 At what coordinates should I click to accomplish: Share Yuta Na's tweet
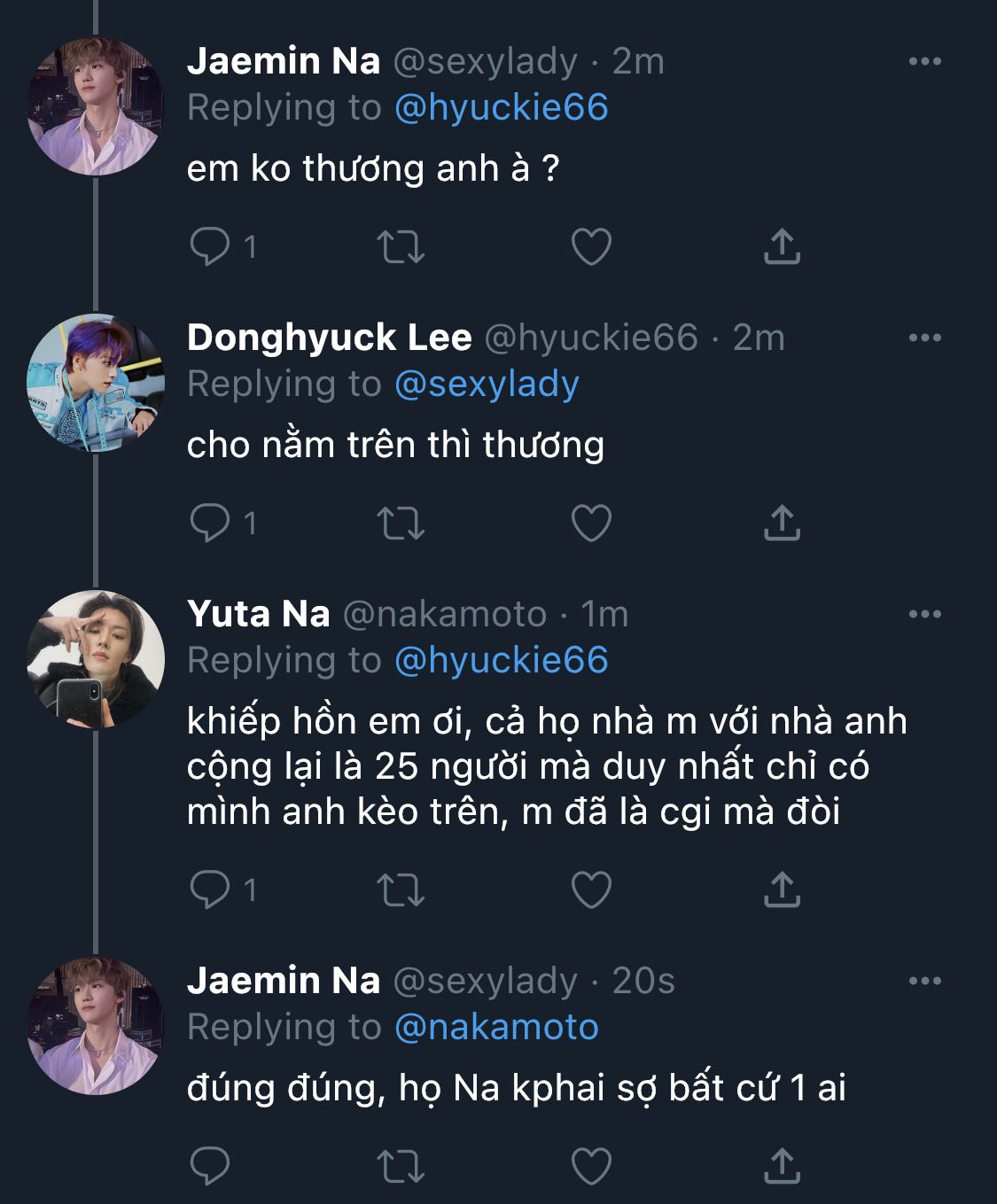782,889
